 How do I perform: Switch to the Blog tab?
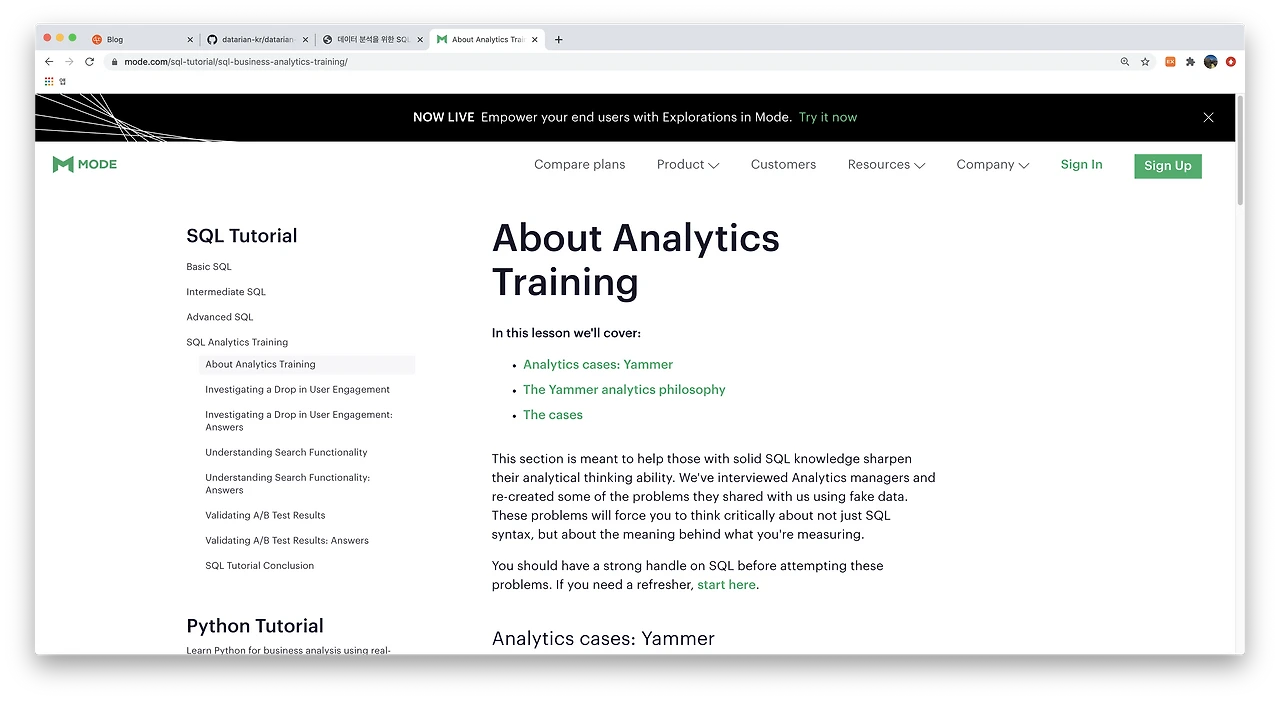click(142, 40)
